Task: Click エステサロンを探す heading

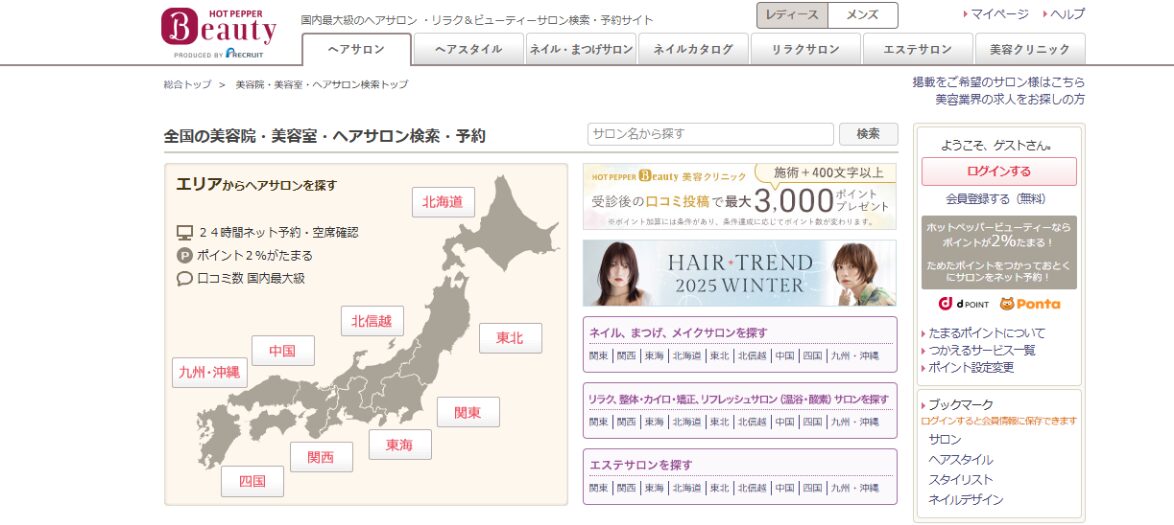Action: (x=641, y=465)
